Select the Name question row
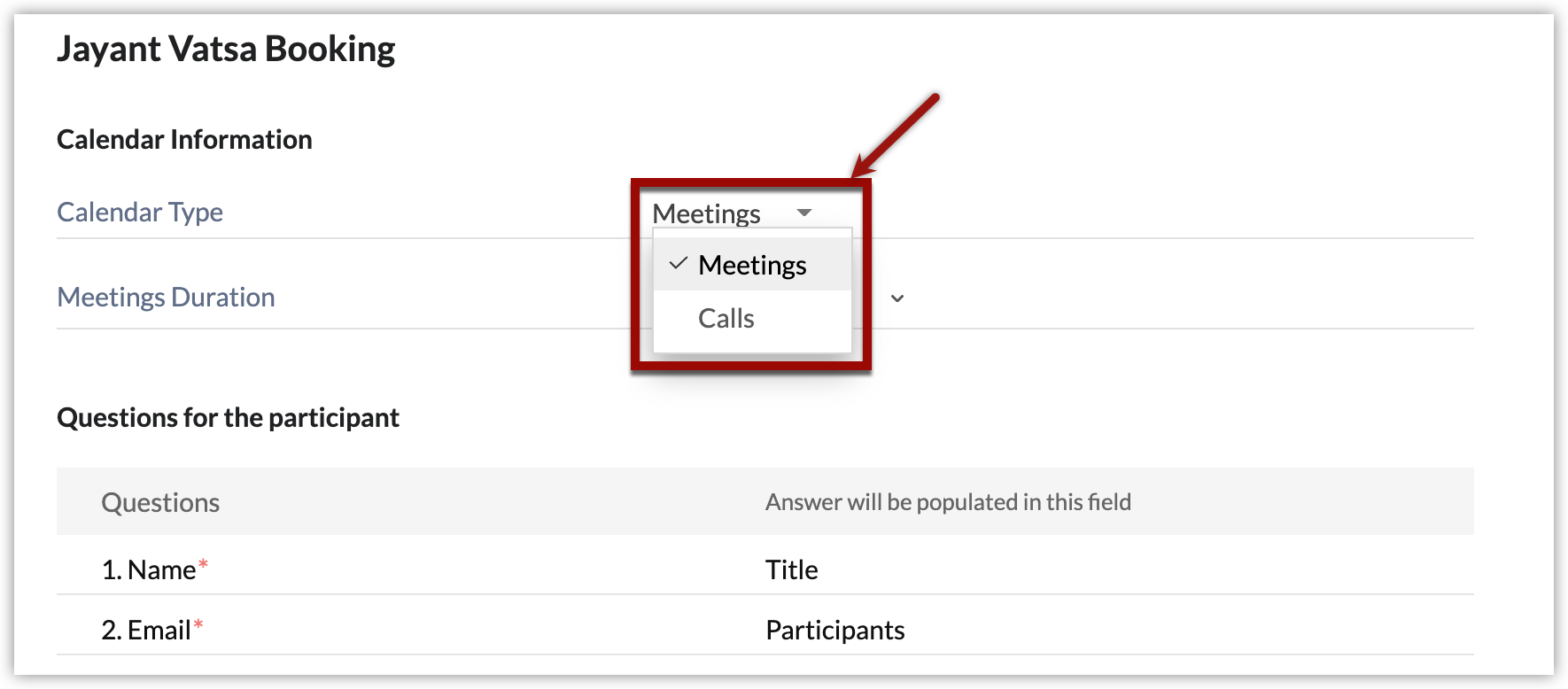This screenshot has height=689, width=1568. 149,570
